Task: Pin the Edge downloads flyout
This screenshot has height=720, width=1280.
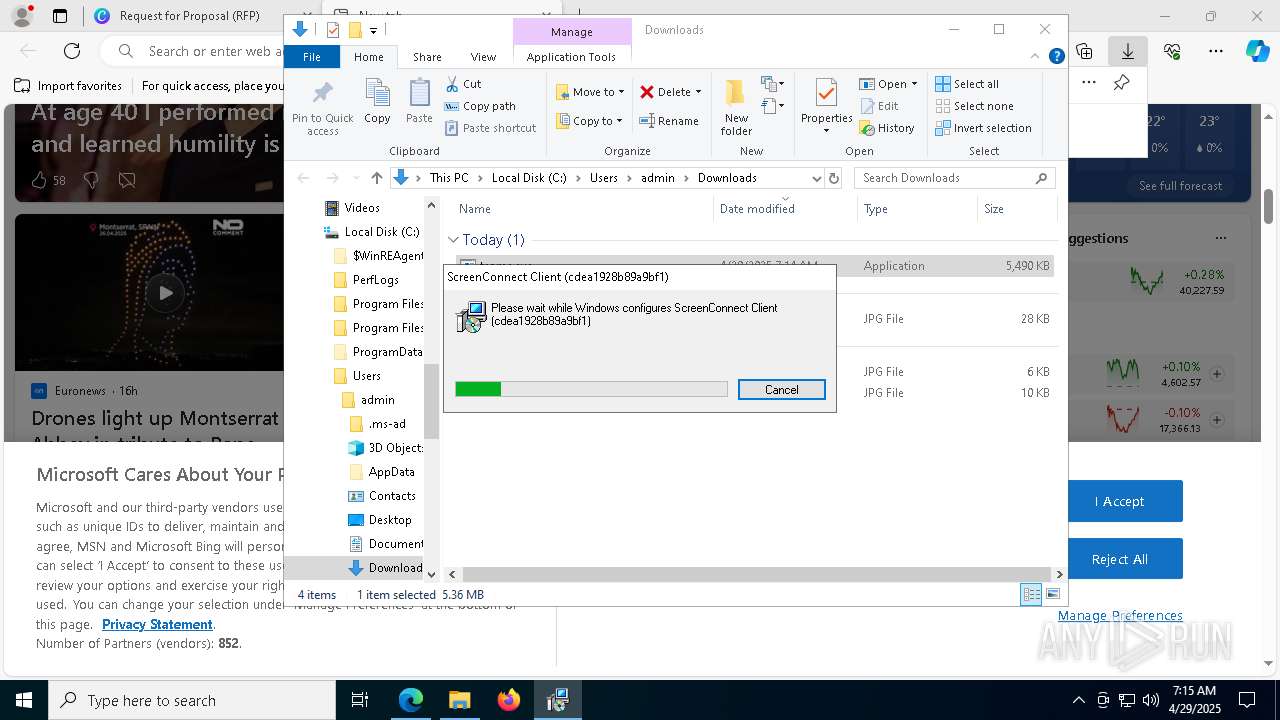Action: click(1122, 83)
